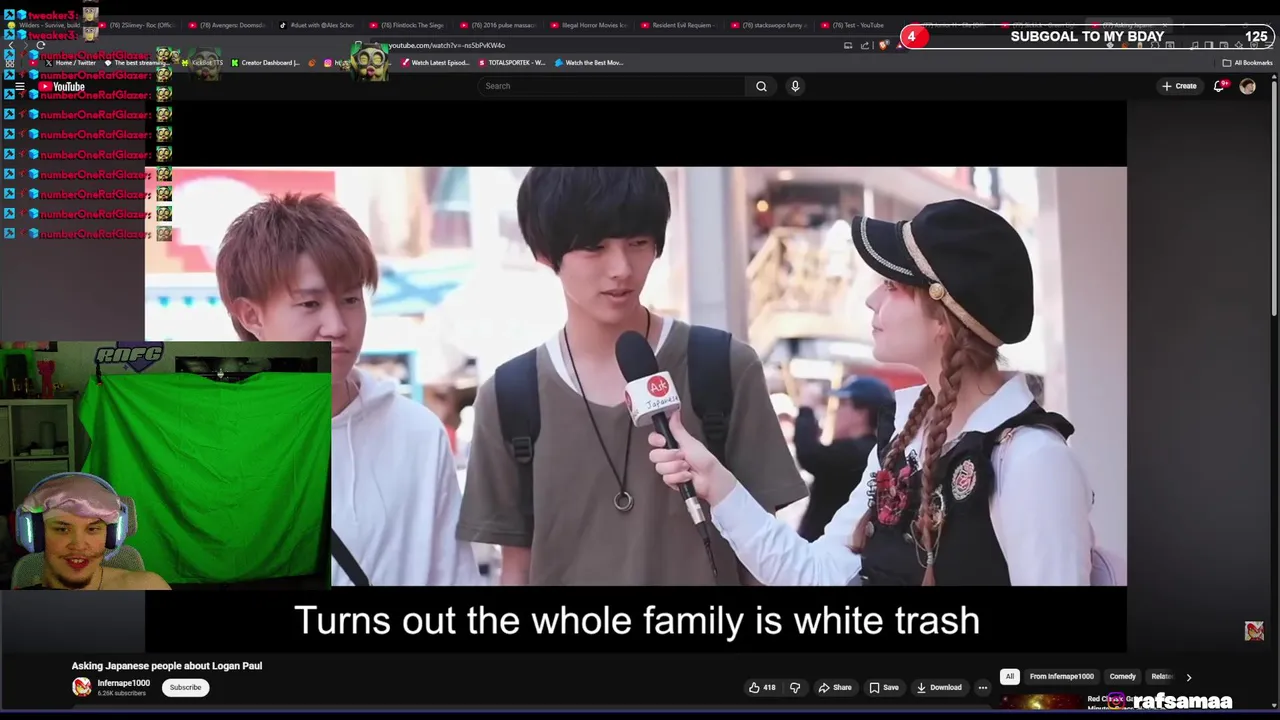This screenshot has width=1280, height=720.
Task: Switch to the Flintlock: The Siege tab
Action: [408, 25]
